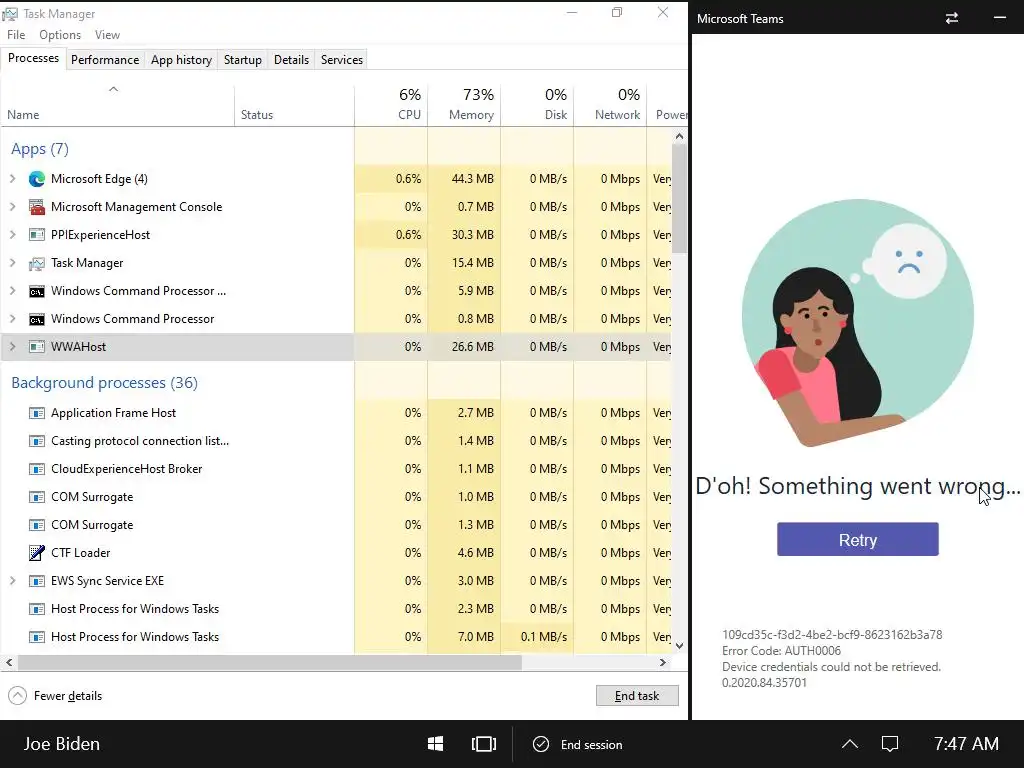The image size is (1024, 768).
Task: Switch to the Startup tab
Action: point(243,59)
